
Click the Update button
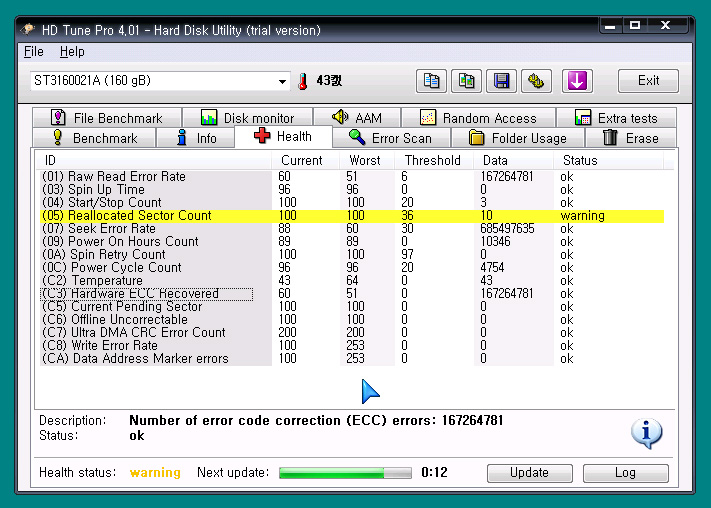coord(530,473)
